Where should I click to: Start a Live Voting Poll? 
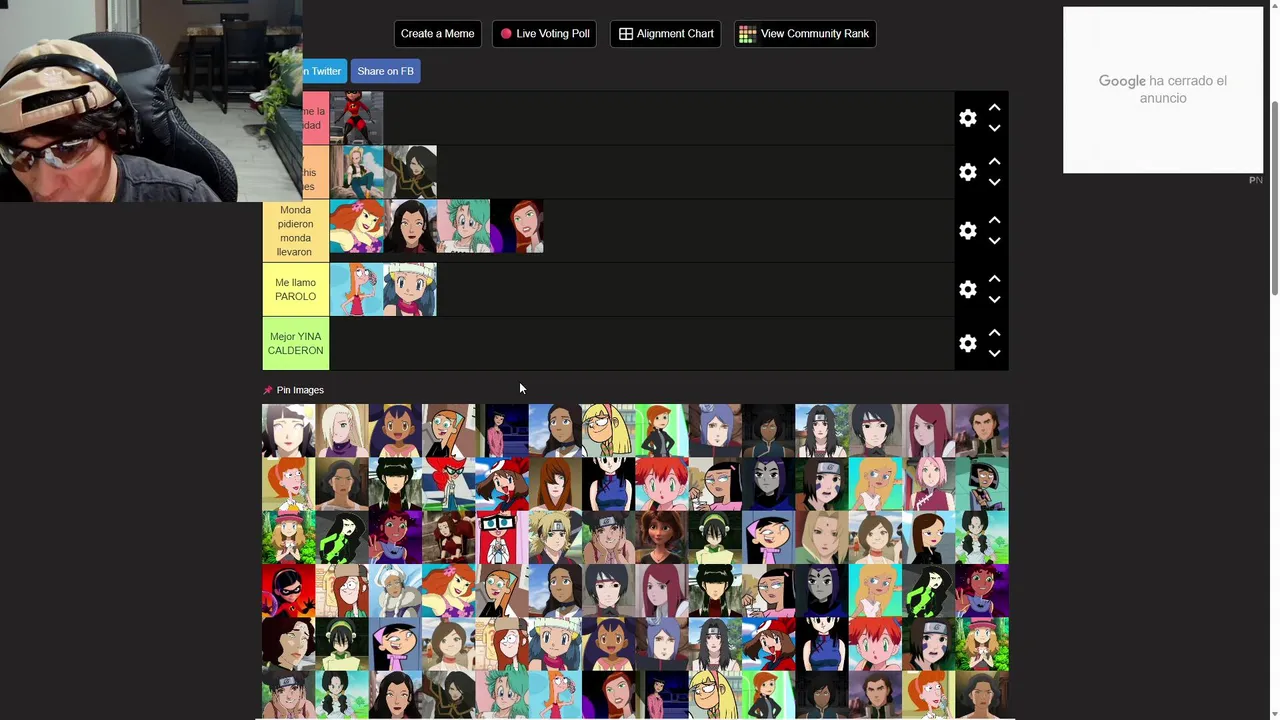(x=545, y=34)
